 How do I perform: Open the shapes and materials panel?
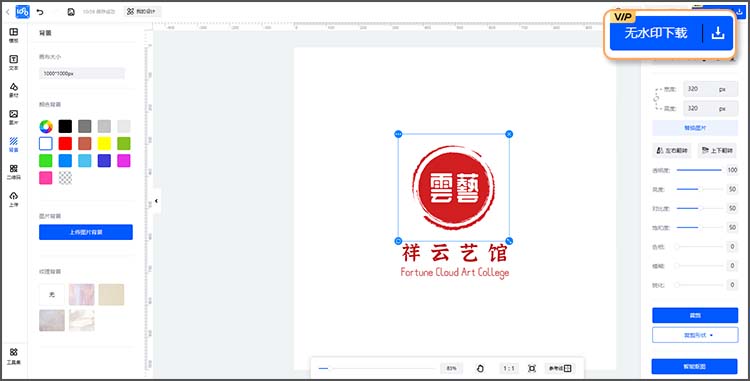[13, 90]
